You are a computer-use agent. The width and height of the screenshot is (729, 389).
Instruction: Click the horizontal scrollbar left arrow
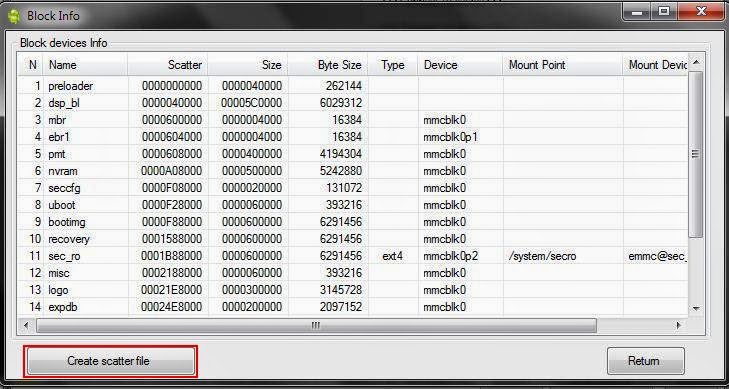click(x=26, y=325)
